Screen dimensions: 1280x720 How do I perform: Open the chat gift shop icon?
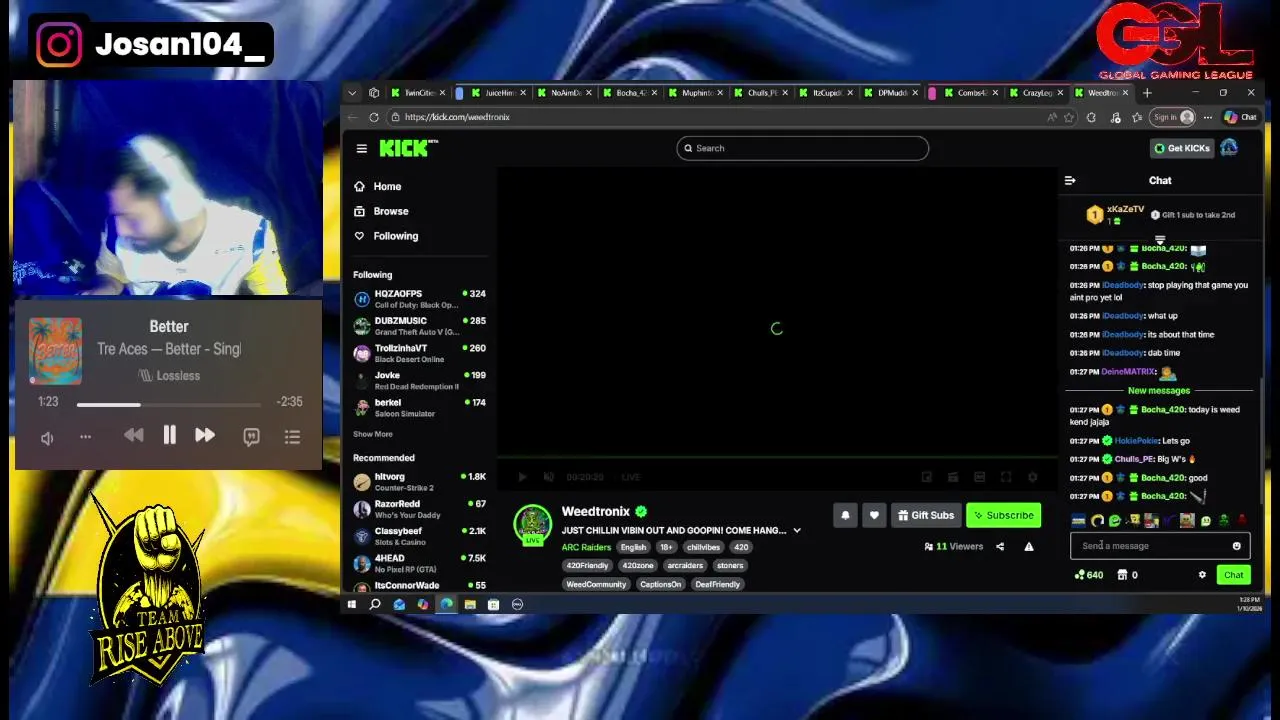coord(1122,575)
